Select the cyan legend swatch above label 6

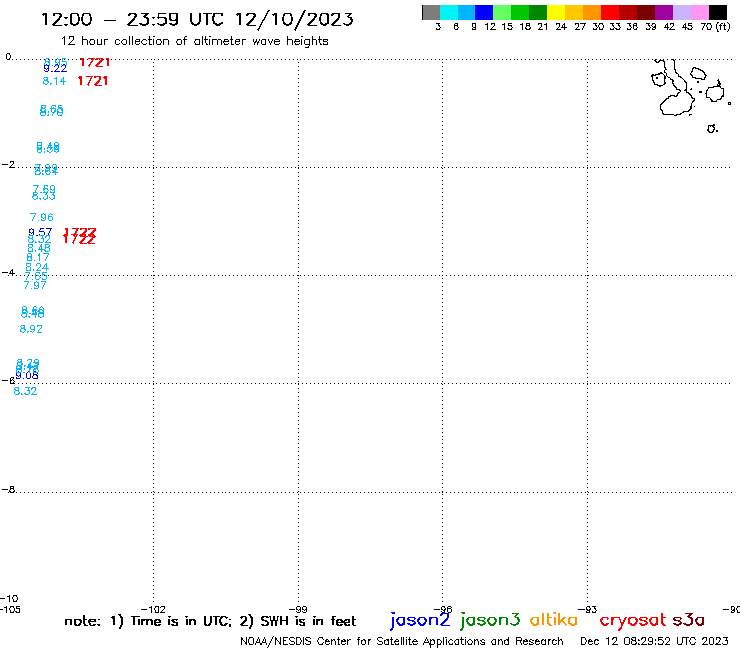449,12
